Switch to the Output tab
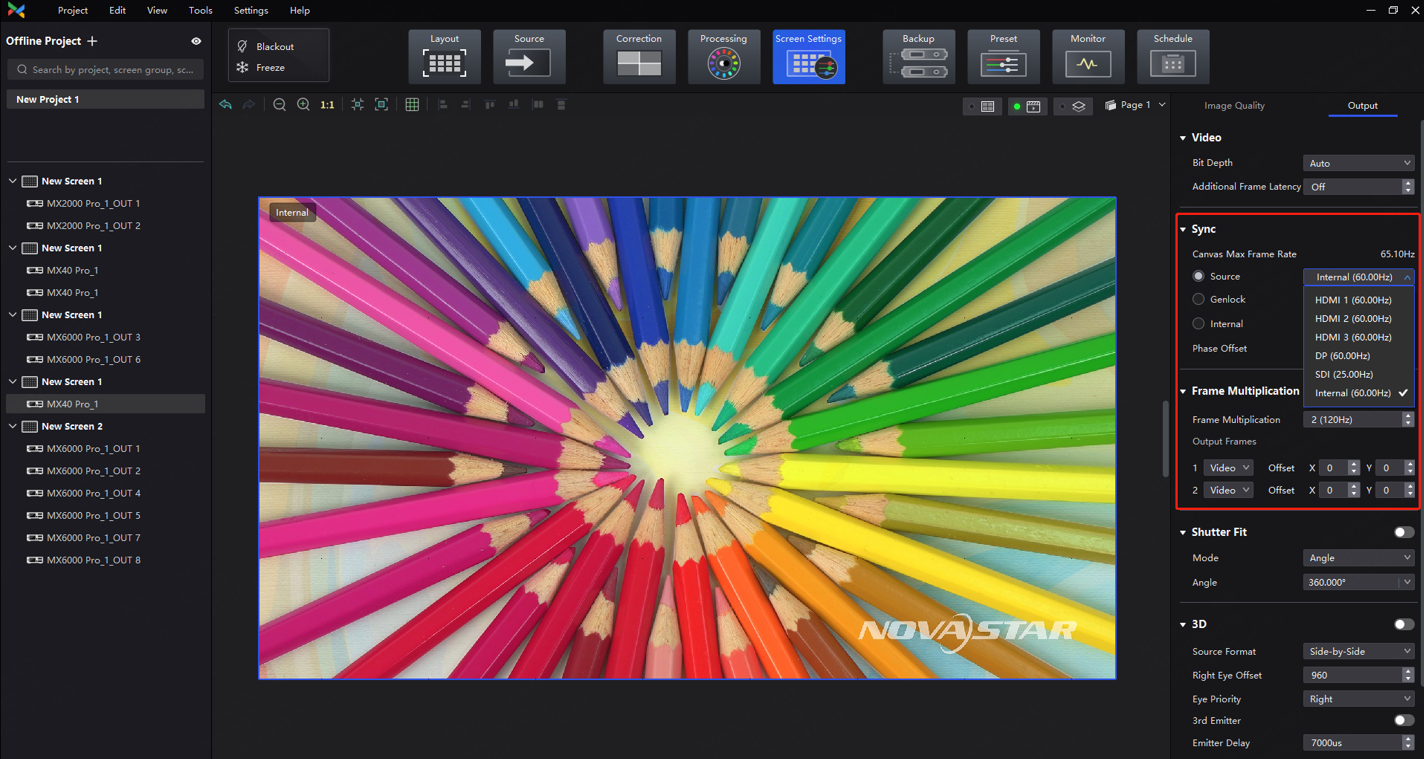Screen dimensions: 1424x759 [x=1362, y=105]
